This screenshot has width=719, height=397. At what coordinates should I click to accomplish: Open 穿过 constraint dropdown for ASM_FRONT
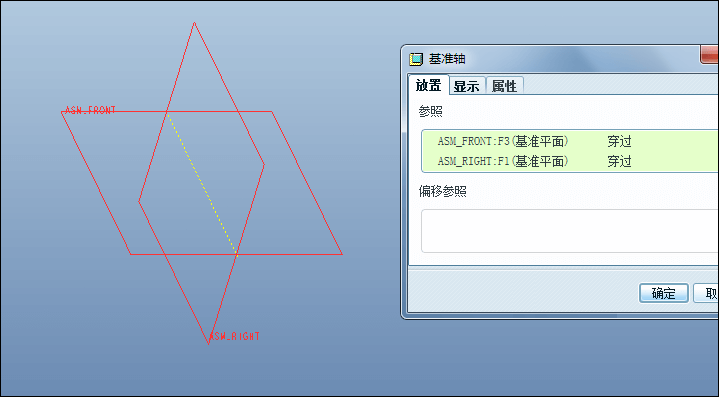pyautogui.click(x=619, y=141)
